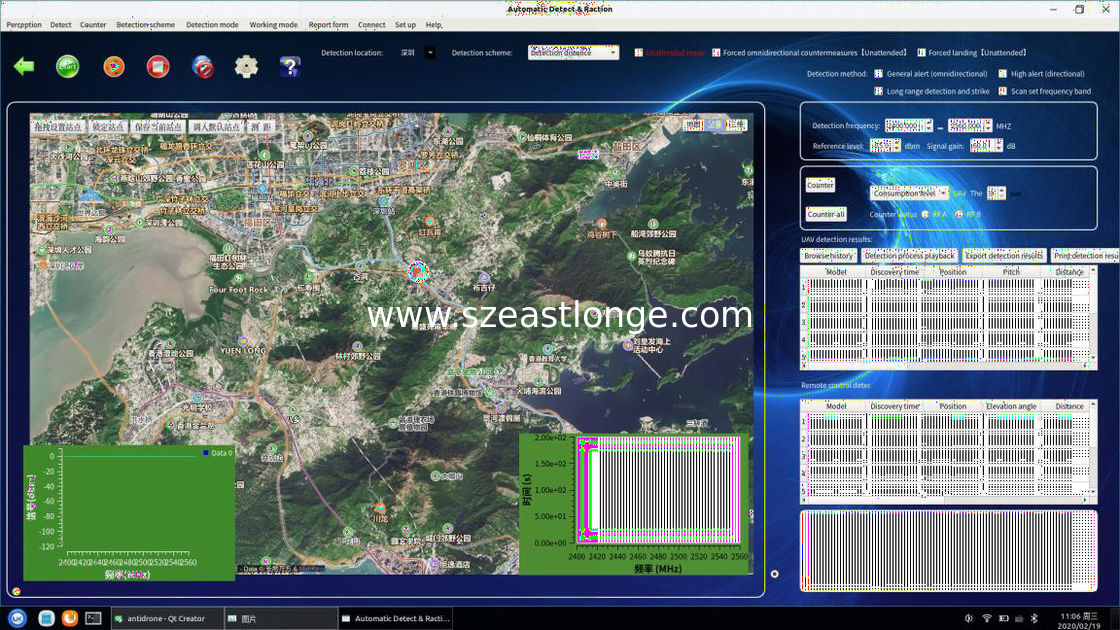Screen dimensions: 1120x630
Task: Open the Working mode menu
Action: 273,25
